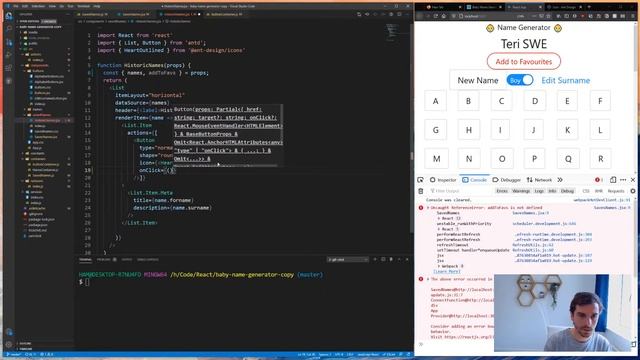Toggle the Logs console filter
This screenshot has height=360, width=640.
pos(539,191)
